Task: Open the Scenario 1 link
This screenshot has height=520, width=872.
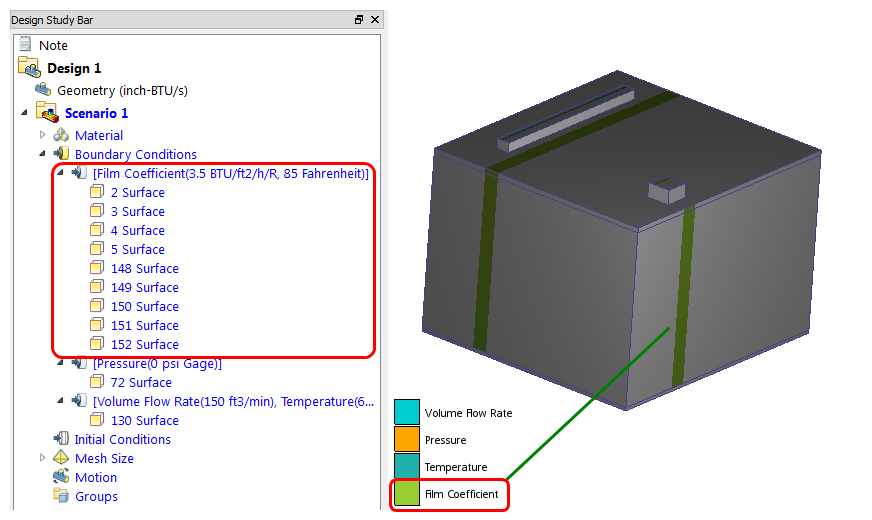Action: pos(96,113)
